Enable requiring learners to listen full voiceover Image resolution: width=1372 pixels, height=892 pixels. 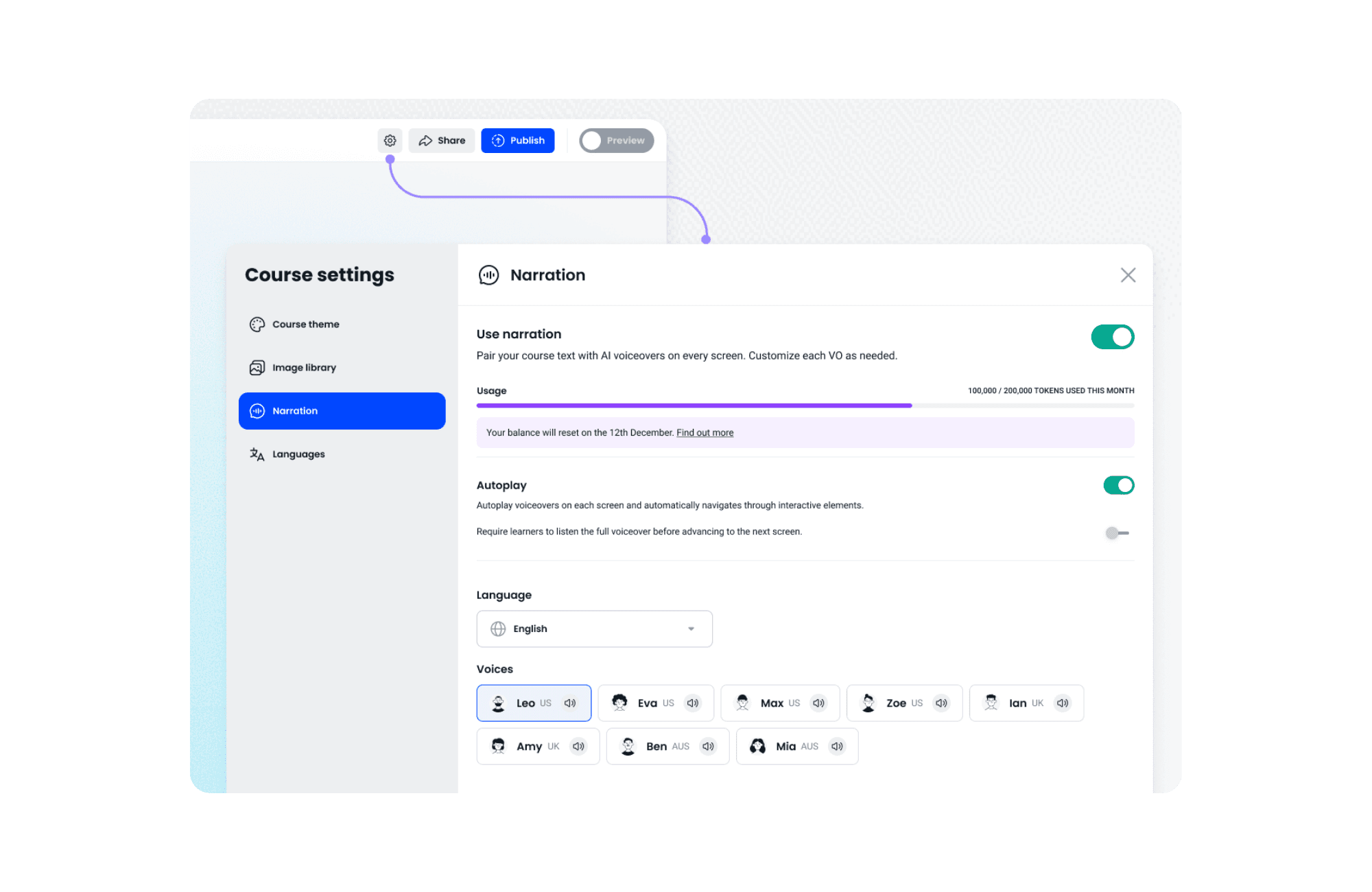(x=1117, y=532)
